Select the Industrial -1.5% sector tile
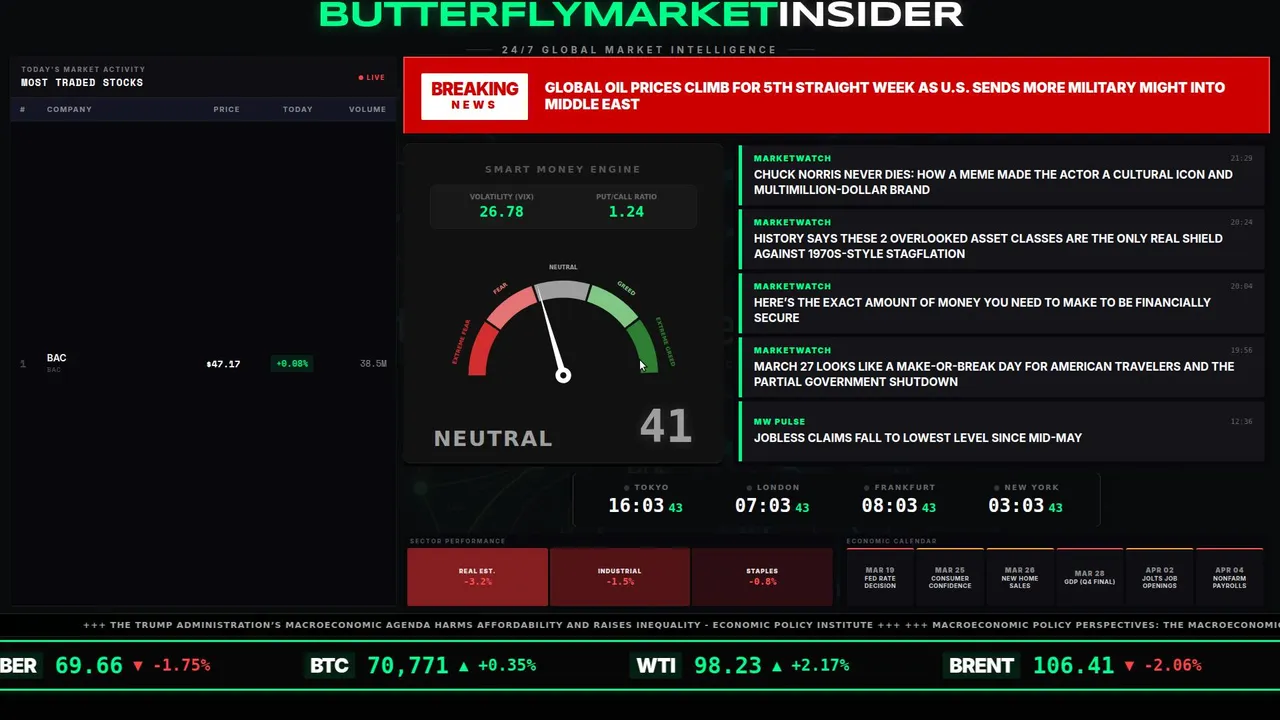This screenshot has width=1280, height=720. 620,577
